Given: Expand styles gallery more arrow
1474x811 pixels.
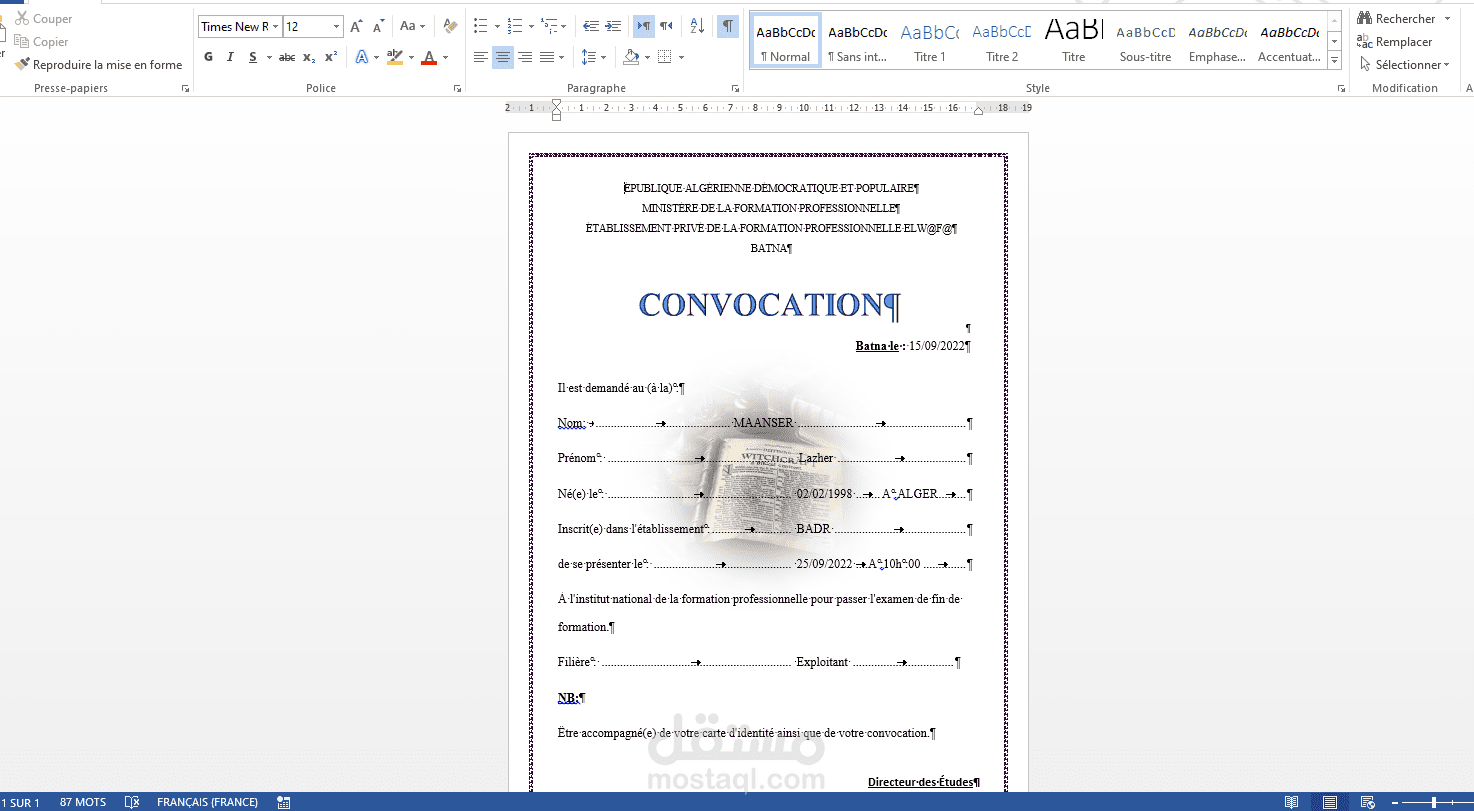Looking at the screenshot, I should (x=1334, y=62).
